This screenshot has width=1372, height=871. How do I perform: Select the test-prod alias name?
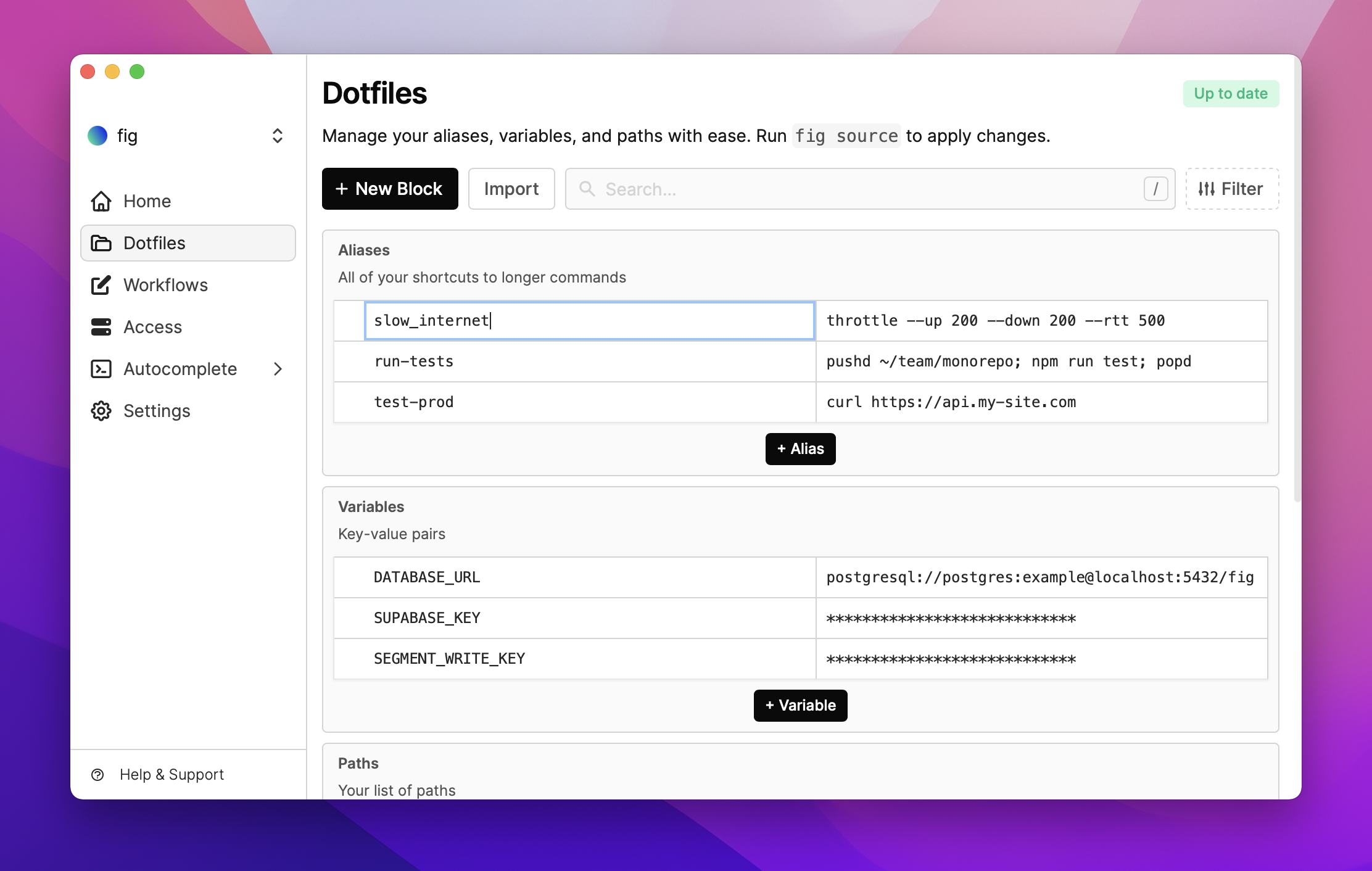click(589, 402)
